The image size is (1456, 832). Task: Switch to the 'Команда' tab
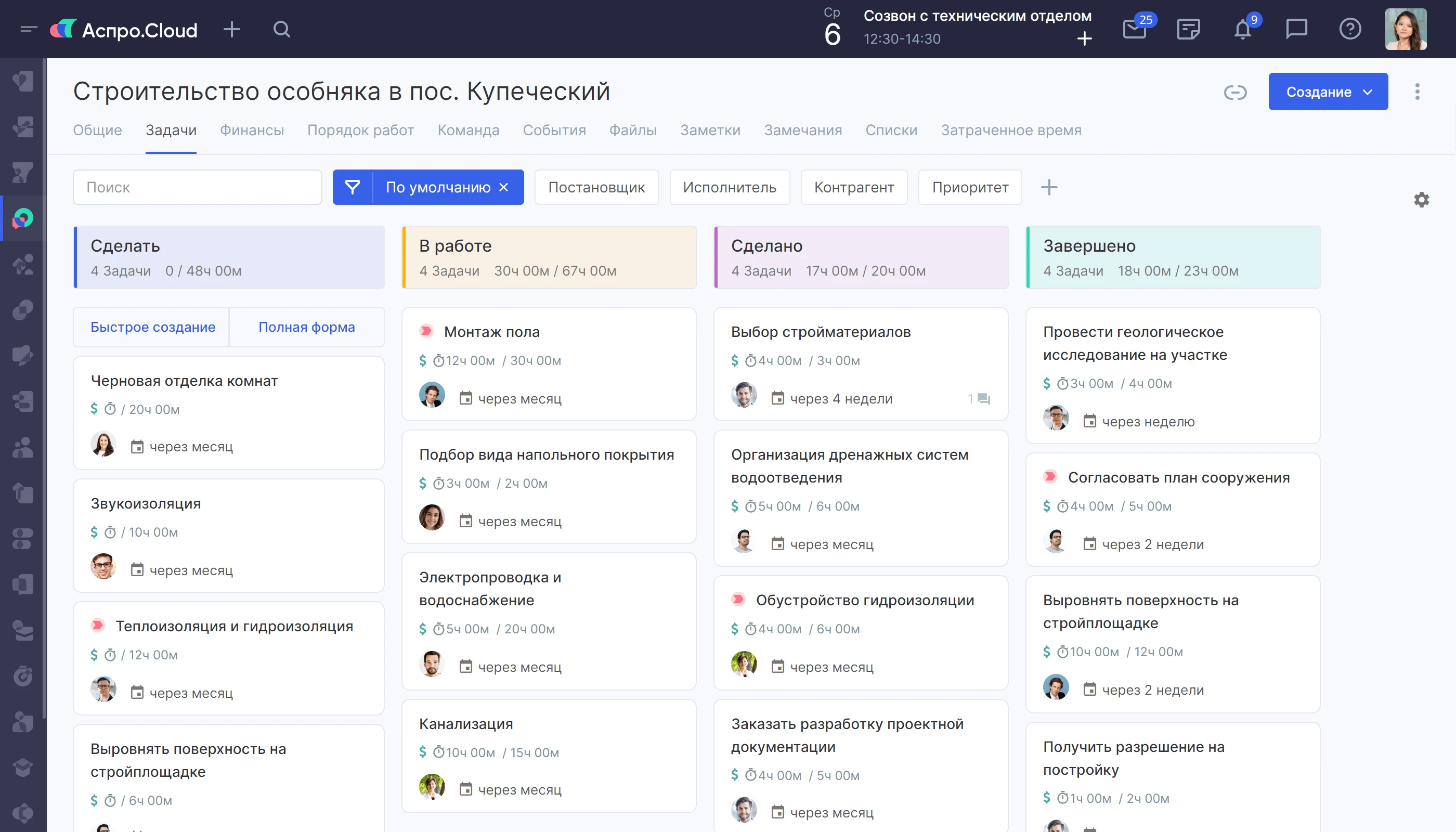468,131
